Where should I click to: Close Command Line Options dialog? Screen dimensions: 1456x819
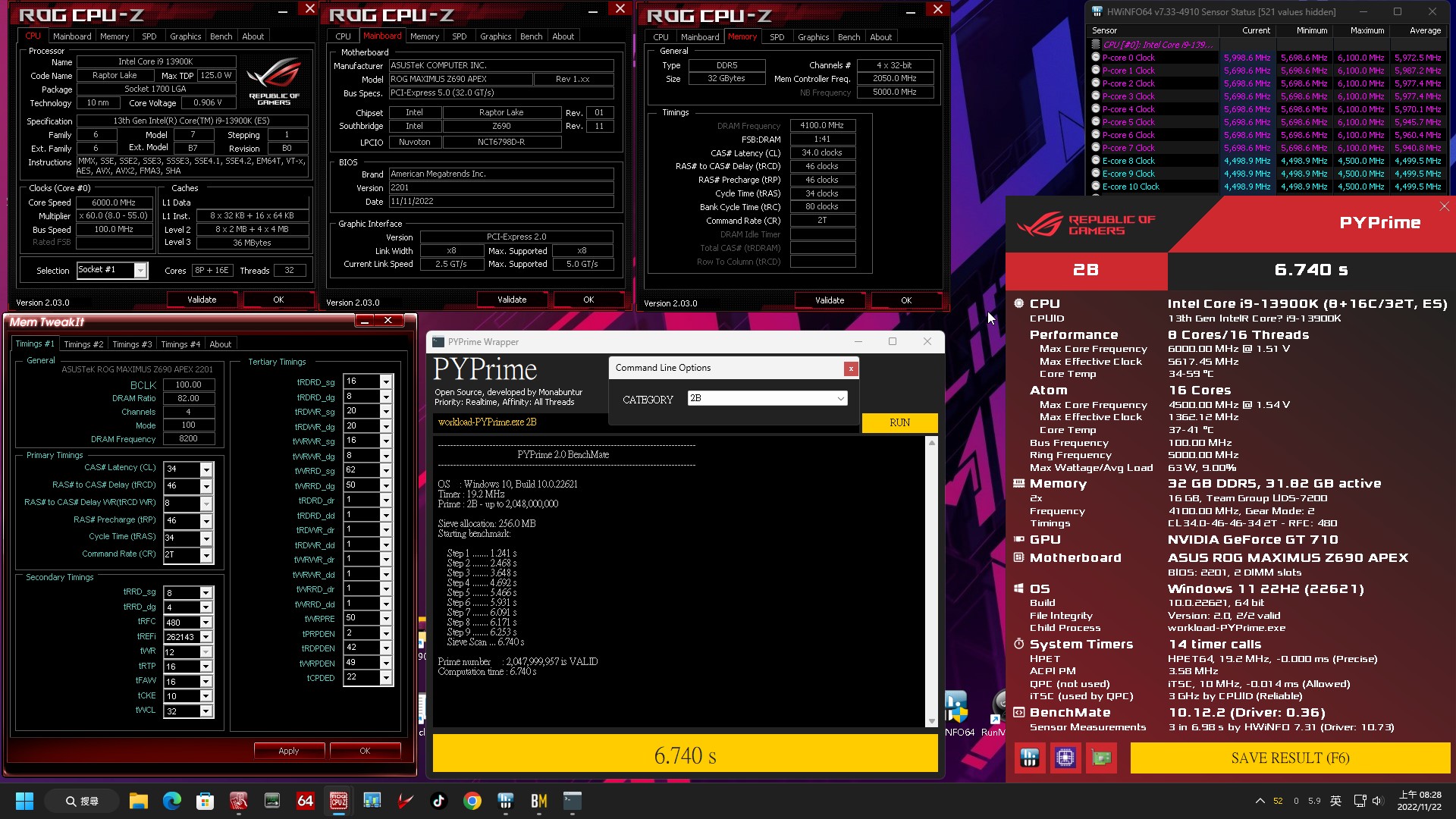851,369
